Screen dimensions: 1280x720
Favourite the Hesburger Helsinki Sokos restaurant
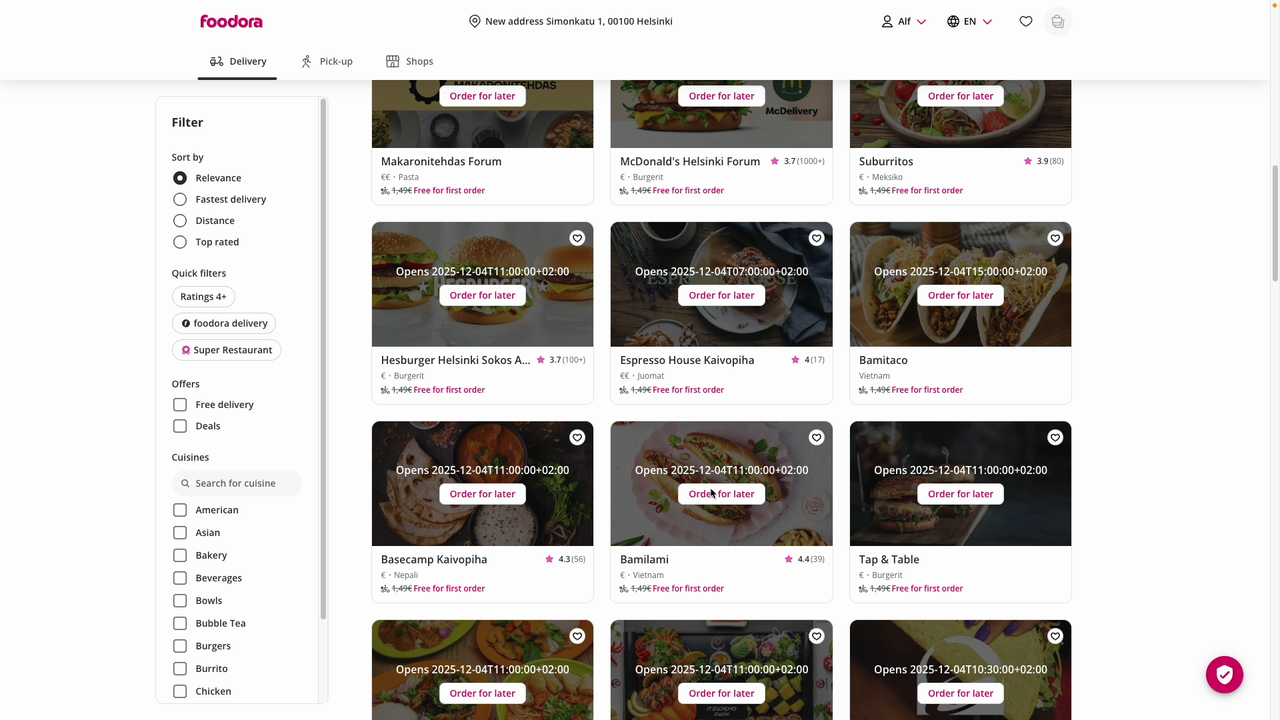pyautogui.click(x=577, y=238)
